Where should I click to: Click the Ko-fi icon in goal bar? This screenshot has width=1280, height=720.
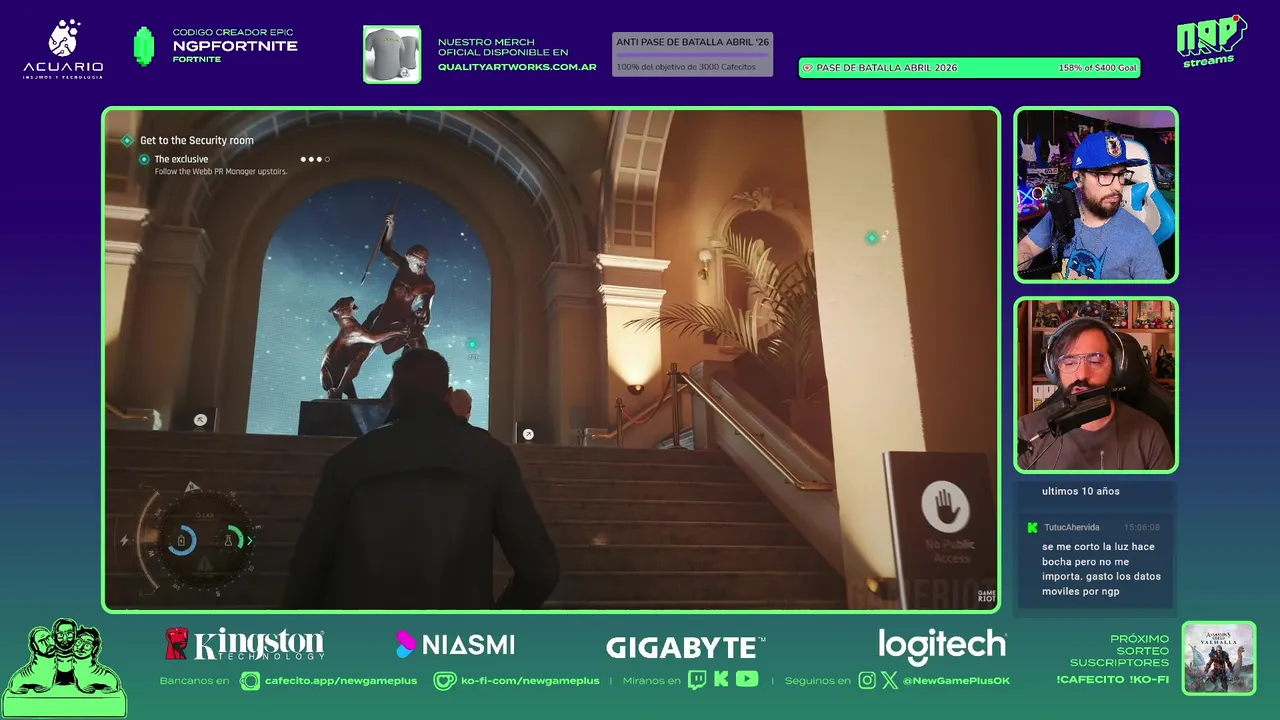807,68
